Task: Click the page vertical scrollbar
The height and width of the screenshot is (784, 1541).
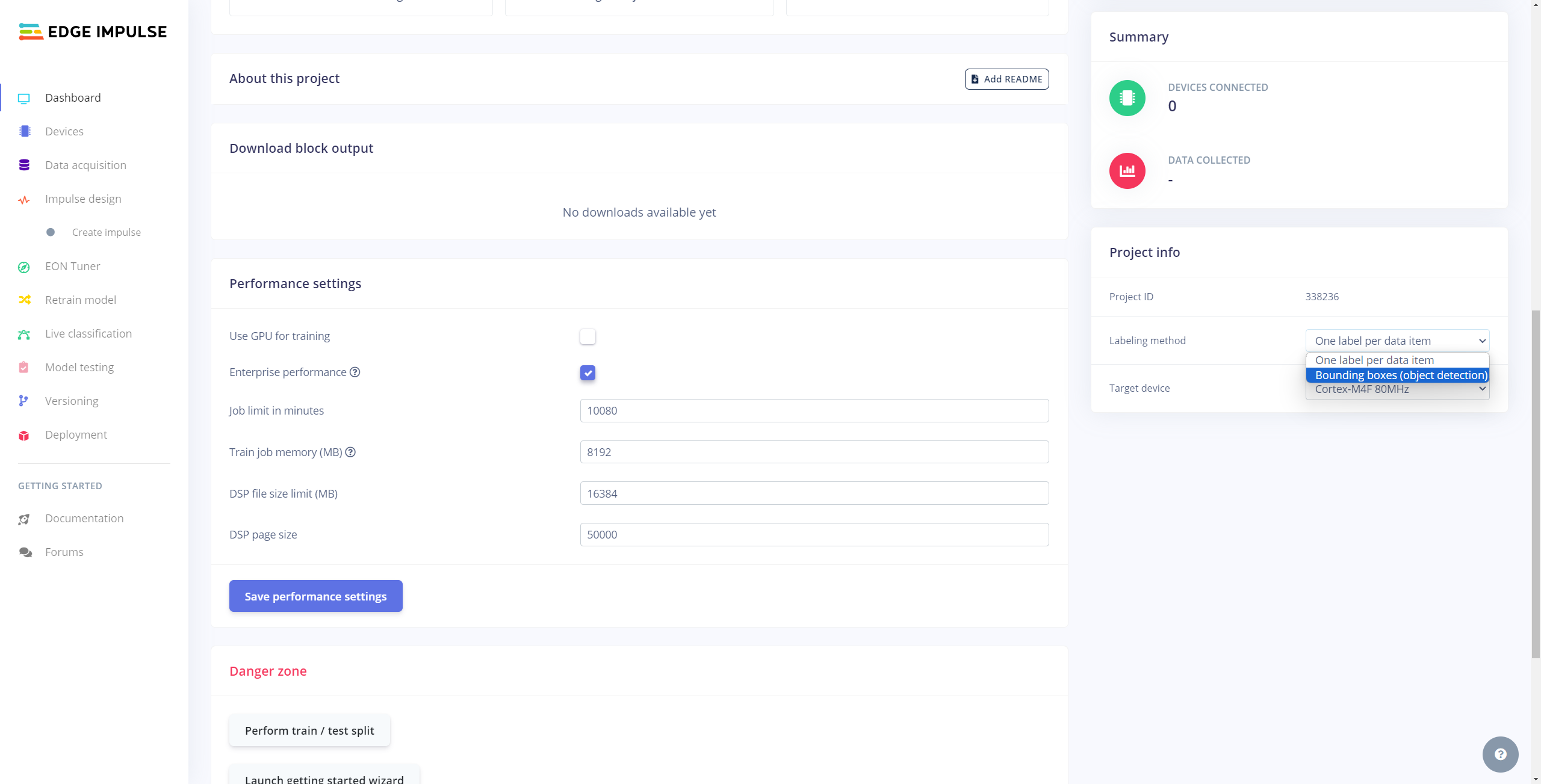Action: (x=1535, y=481)
